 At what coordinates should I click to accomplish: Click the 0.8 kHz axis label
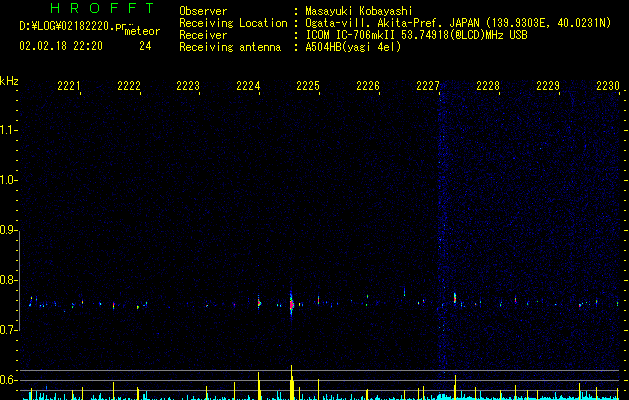click(8, 280)
